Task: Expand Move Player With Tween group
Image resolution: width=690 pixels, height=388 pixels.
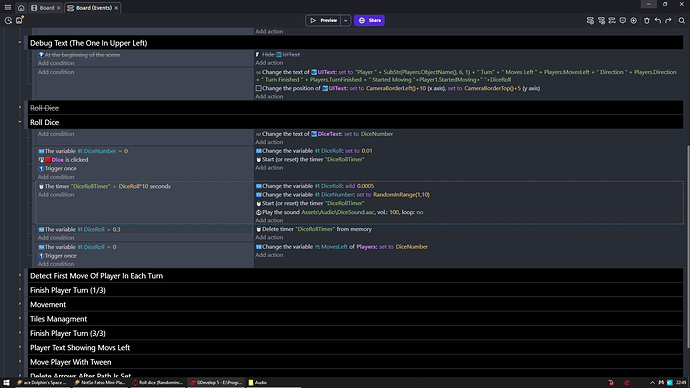Action: (x=20, y=362)
